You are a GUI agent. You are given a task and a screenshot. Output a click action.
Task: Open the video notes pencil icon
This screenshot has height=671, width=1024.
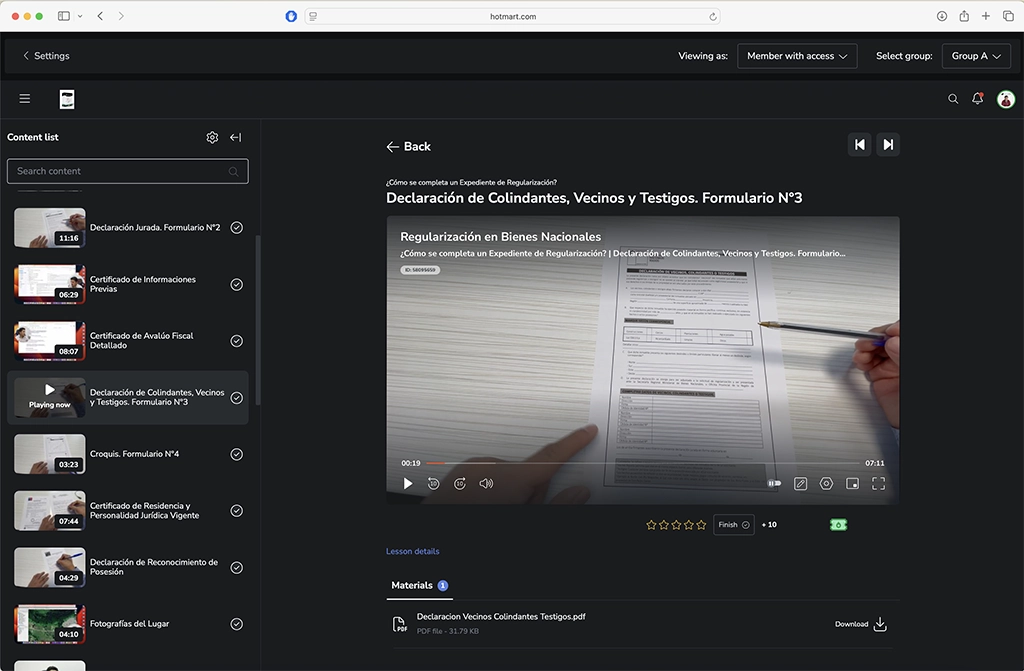[x=800, y=483]
